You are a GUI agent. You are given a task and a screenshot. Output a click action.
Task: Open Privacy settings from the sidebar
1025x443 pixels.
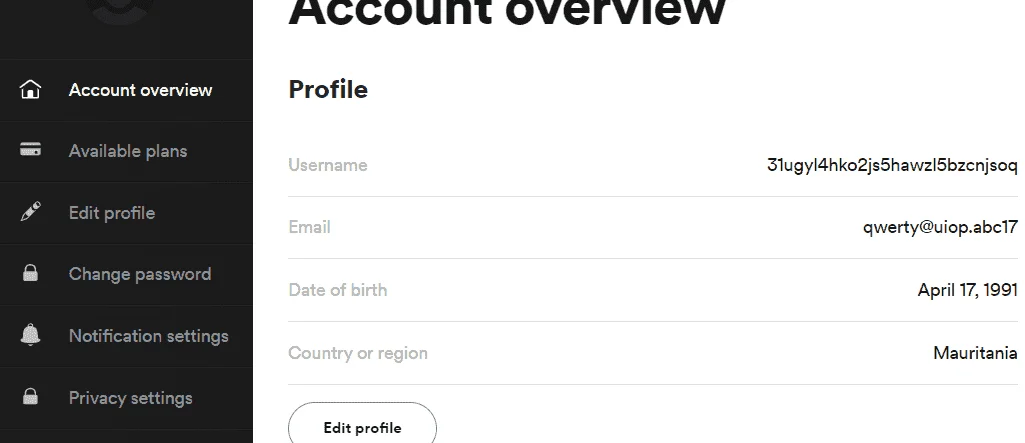tap(131, 398)
